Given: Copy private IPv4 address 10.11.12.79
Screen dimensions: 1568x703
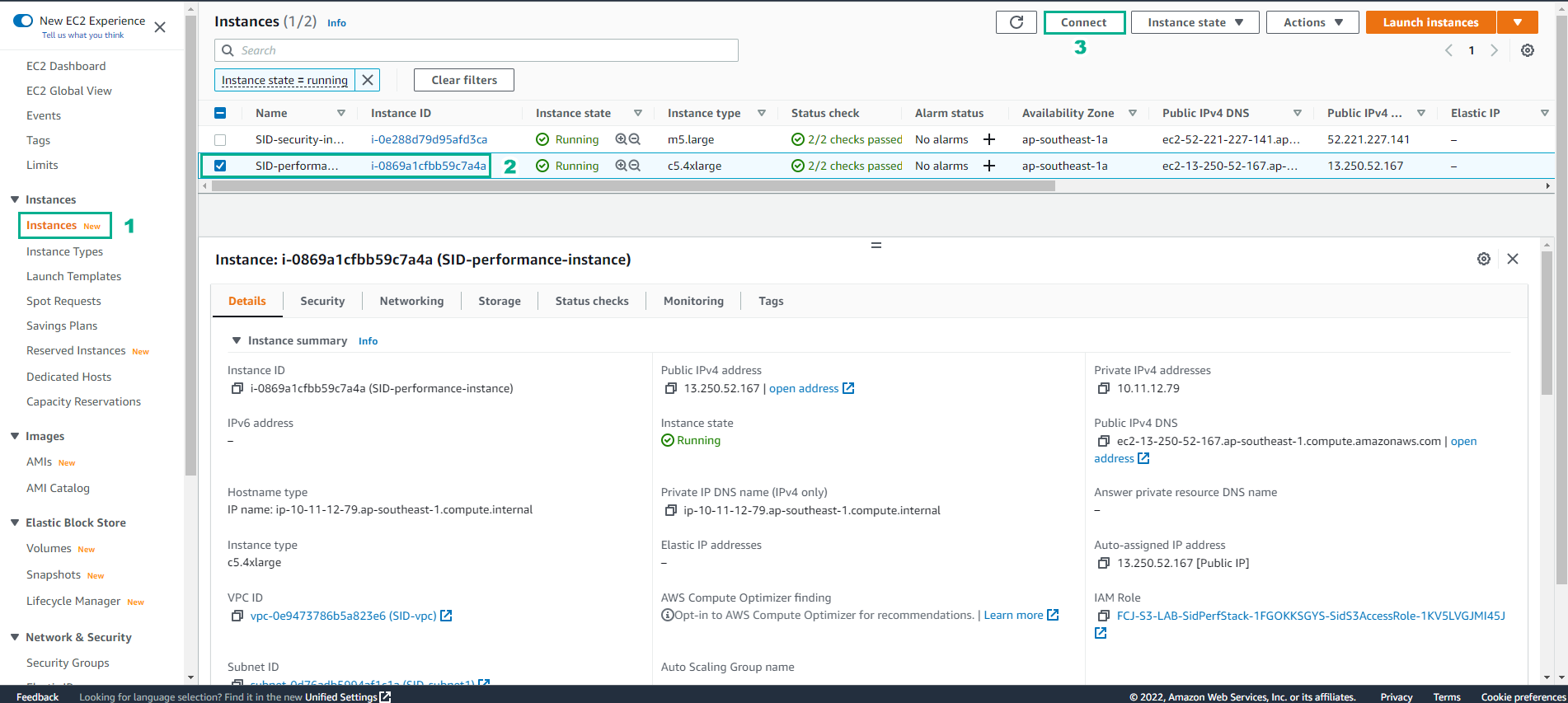Looking at the screenshot, I should pyautogui.click(x=1104, y=388).
